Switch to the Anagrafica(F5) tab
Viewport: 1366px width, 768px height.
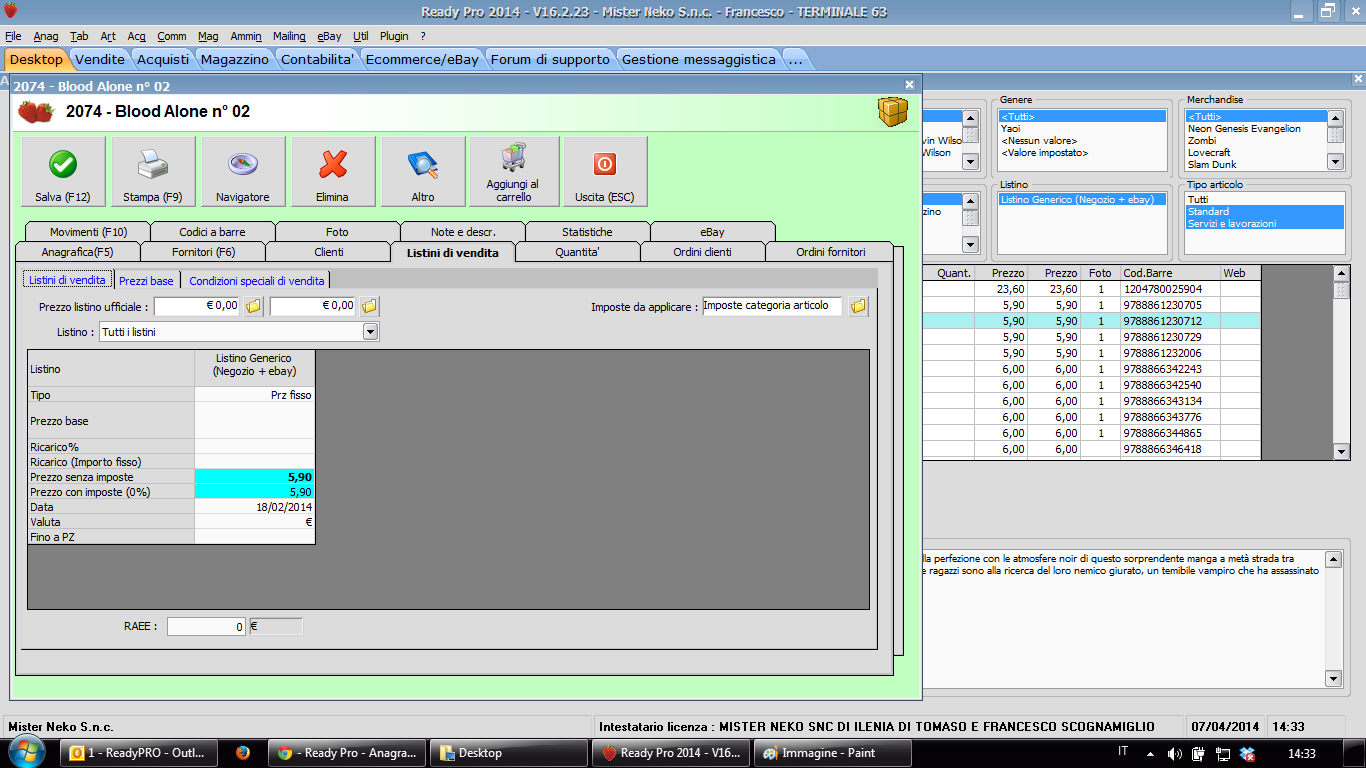(78, 252)
